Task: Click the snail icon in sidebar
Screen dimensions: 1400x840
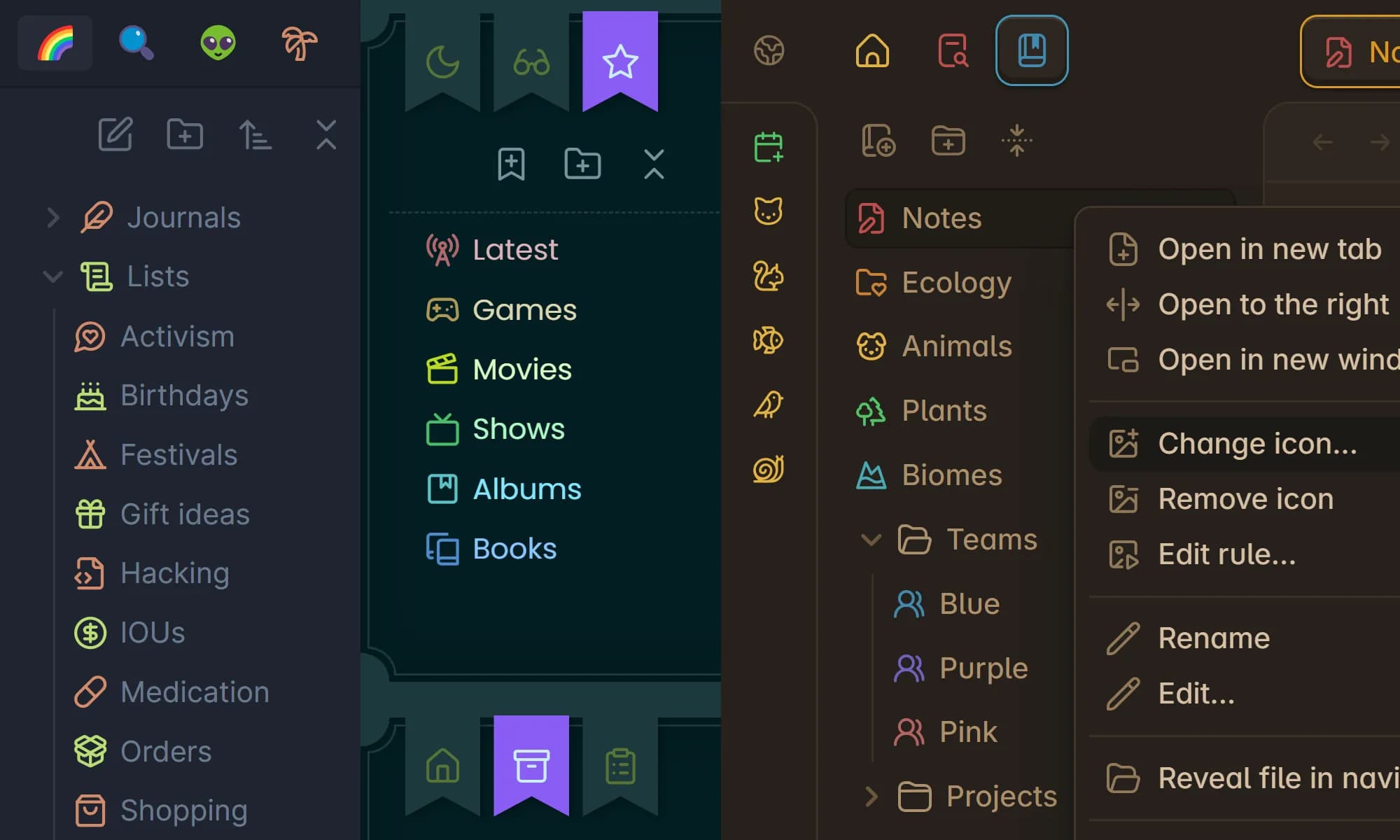Action: (769, 469)
